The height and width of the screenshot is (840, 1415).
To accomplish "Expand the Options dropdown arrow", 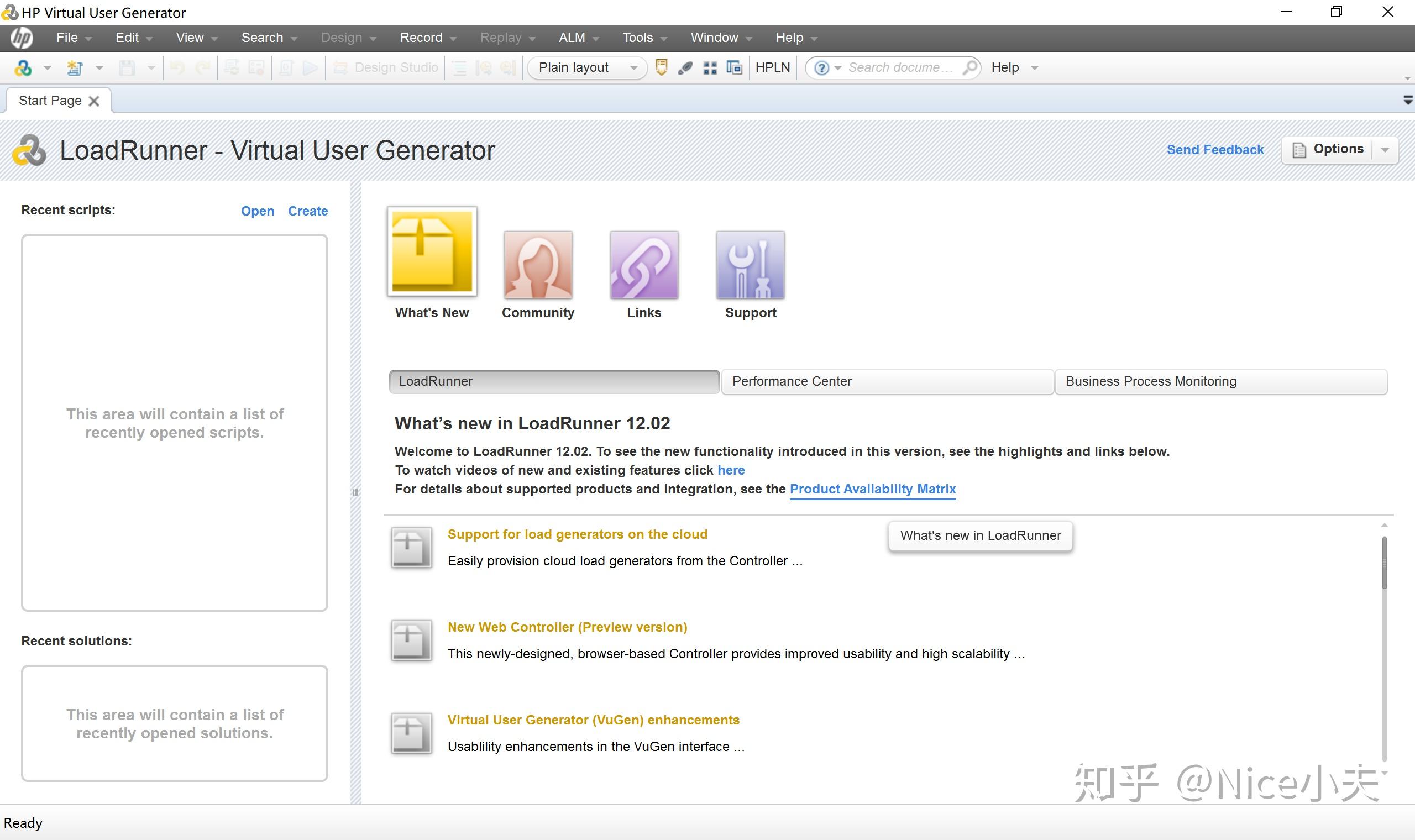I will click(1385, 150).
